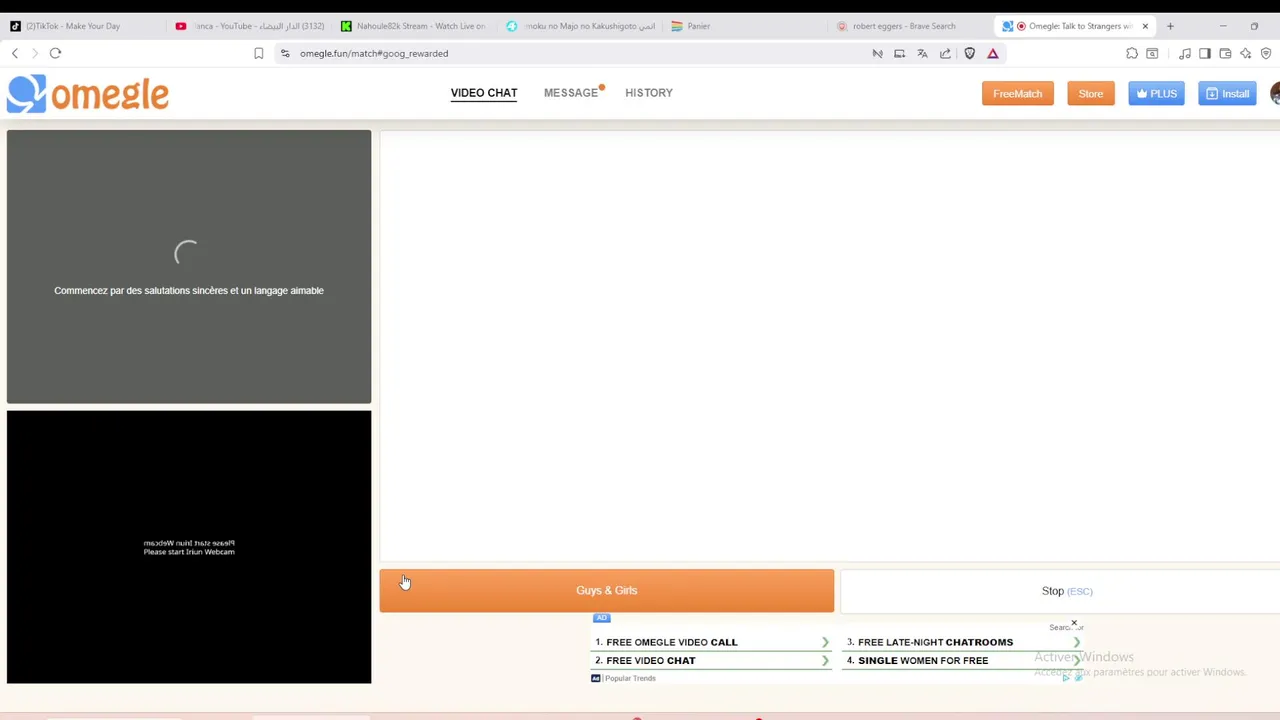Open the browser extensions puzzle icon
The height and width of the screenshot is (720, 1280).
[x=1132, y=53]
